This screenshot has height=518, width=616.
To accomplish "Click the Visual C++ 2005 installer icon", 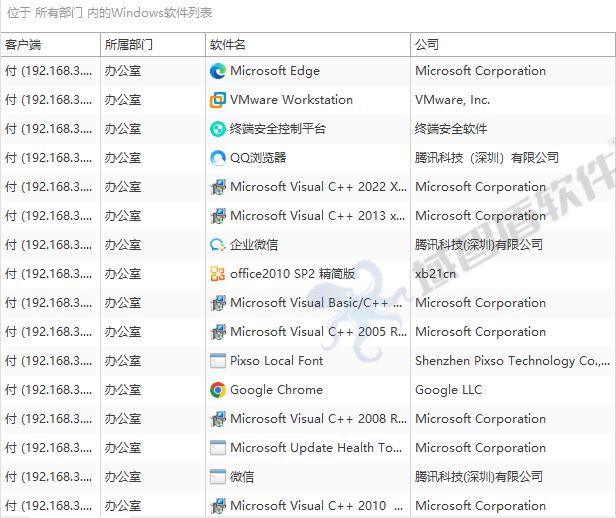I will pyautogui.click(x=218, y=332).
